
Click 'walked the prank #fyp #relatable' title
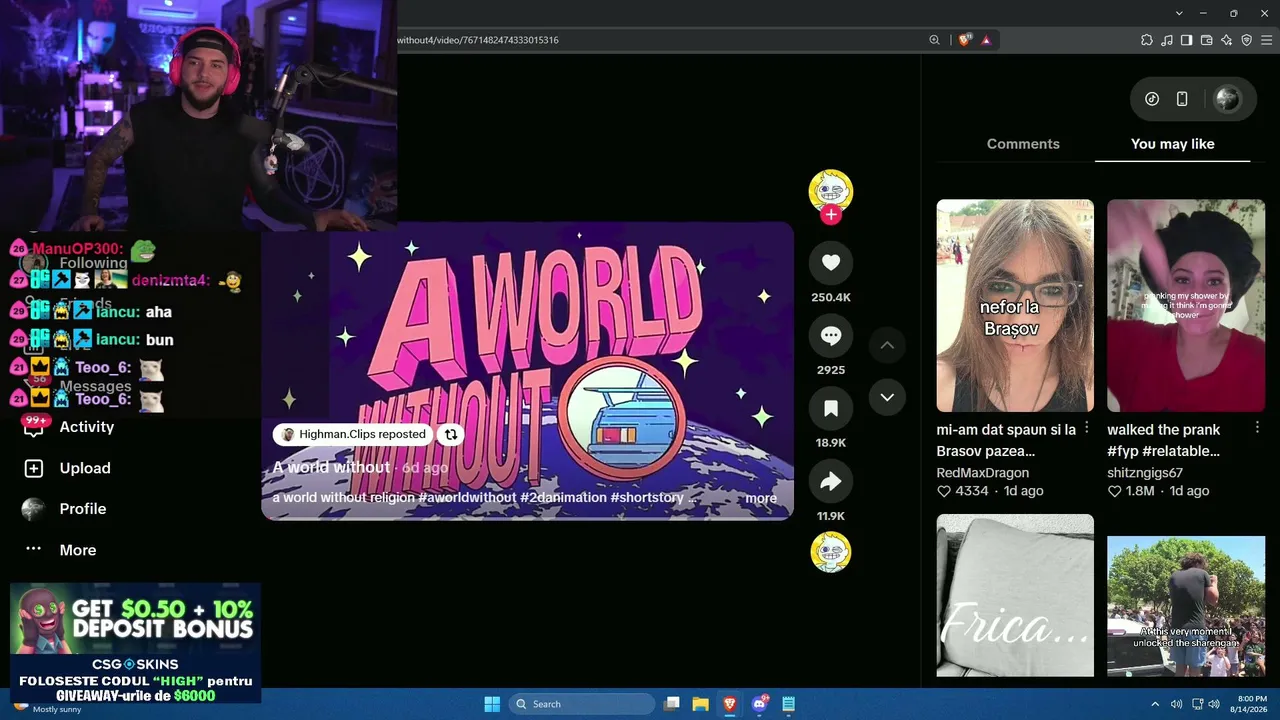tap(1164, 440)
